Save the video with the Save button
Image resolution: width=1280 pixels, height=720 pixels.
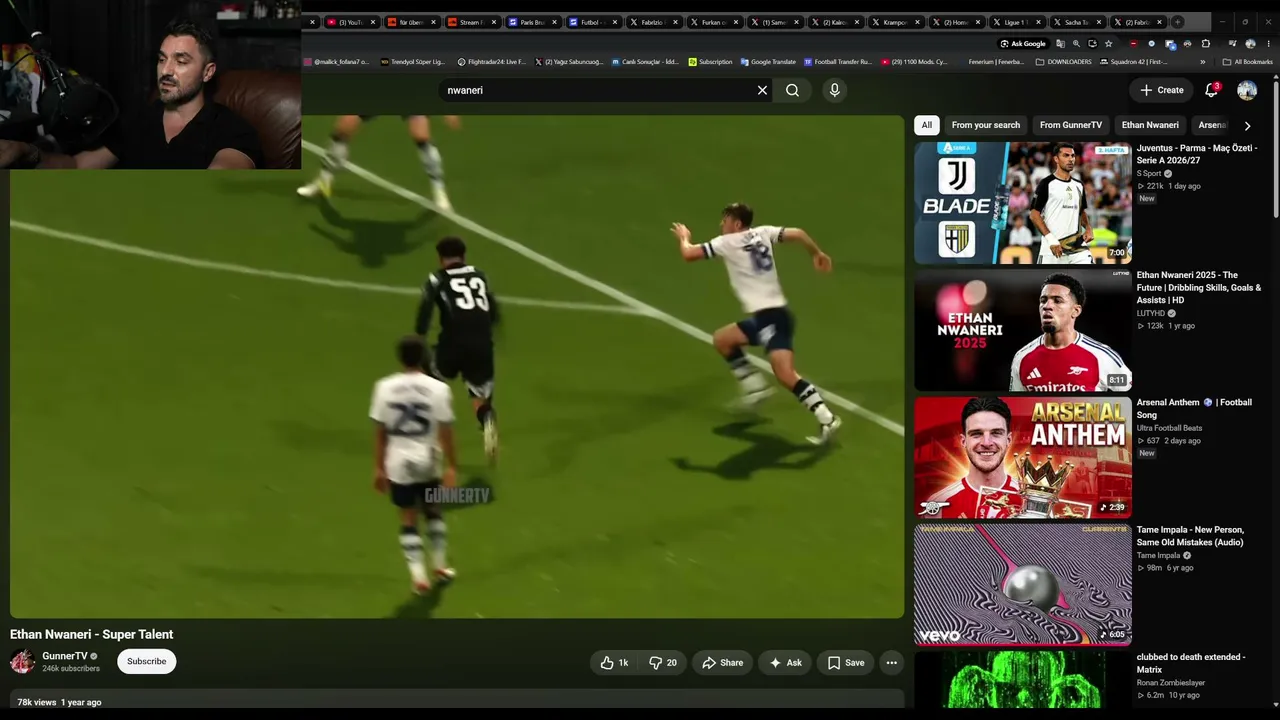click(846, 662)
